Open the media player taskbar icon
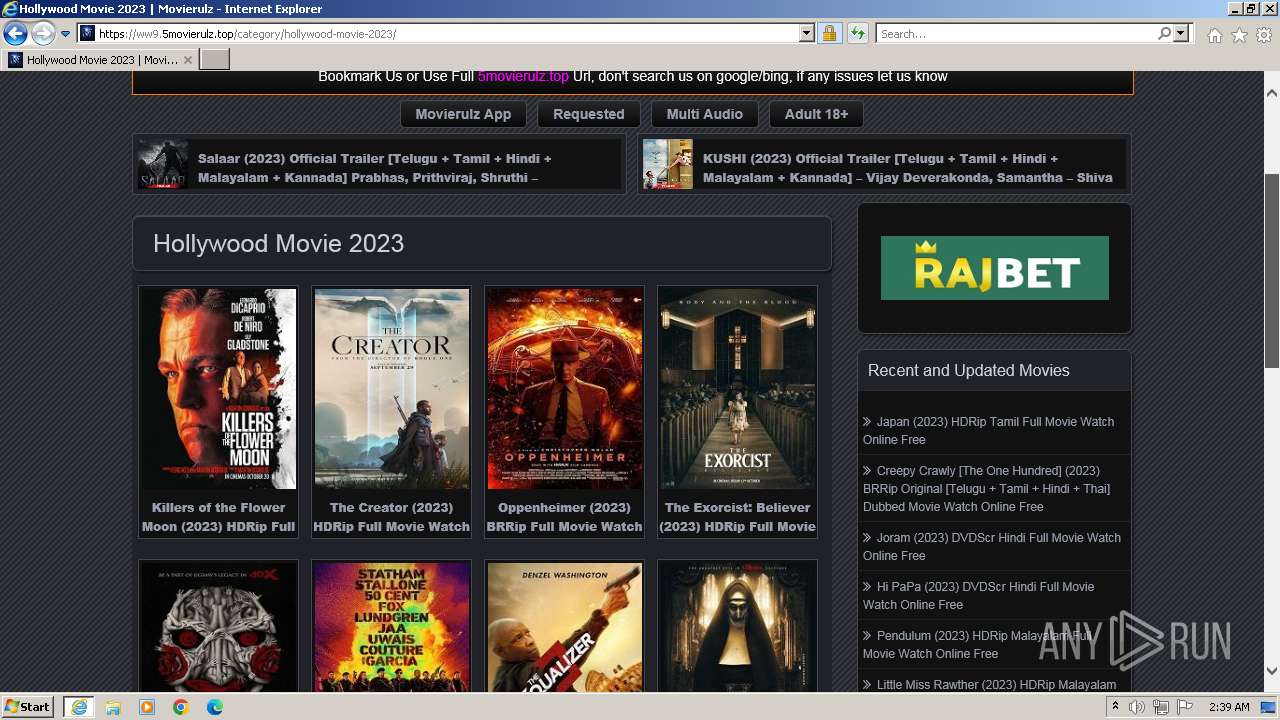The height and width of the screenshot is (720, 1280). 147,707
